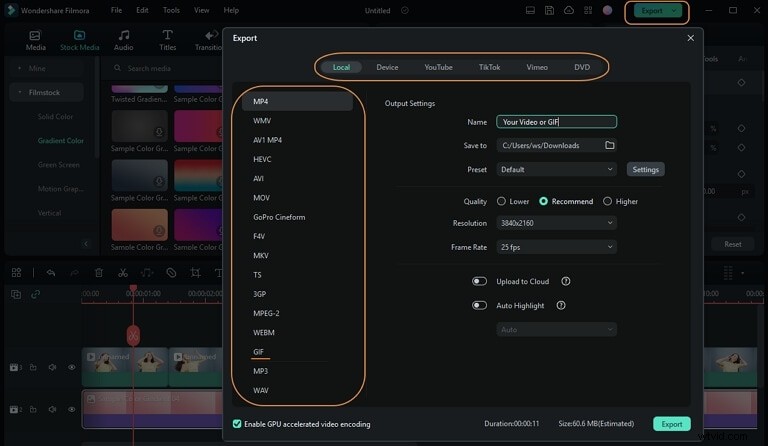Image resolution: width=768 pixels, height=446 pixels.
Task: Click the Save to path field
Action: [x=556, y=145]
